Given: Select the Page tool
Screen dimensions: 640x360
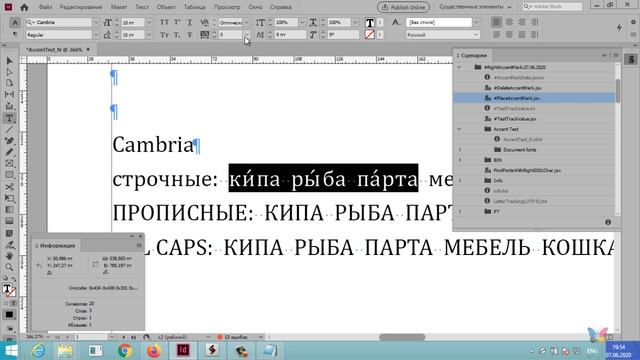Looking at the screenshot, I should pyautogui.click(x=9, y=83).
